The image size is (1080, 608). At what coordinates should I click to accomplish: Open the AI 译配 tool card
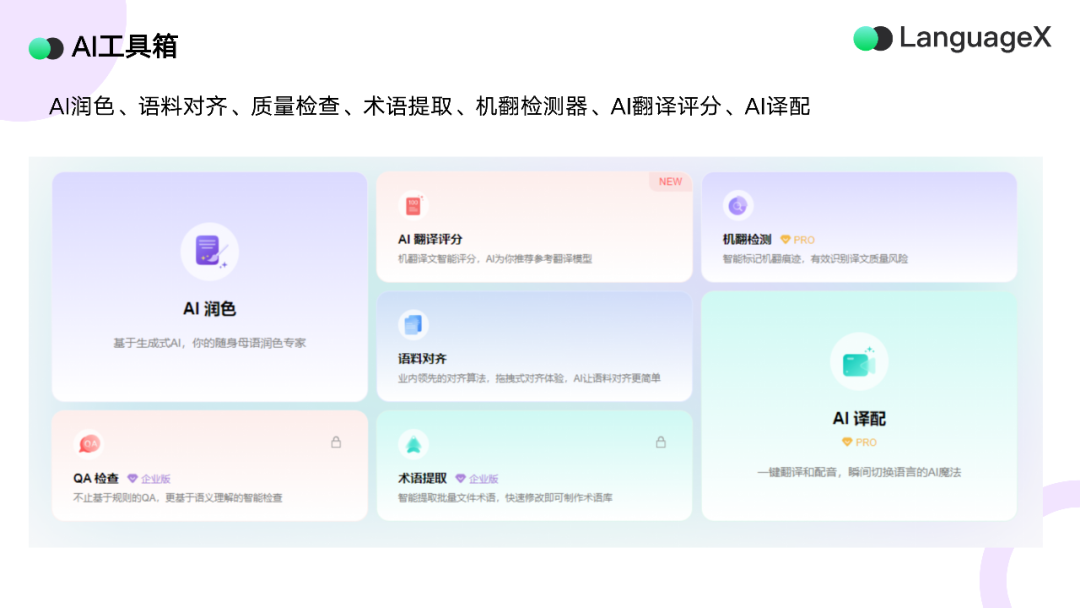pyautogui.click(x=858, y=405)
